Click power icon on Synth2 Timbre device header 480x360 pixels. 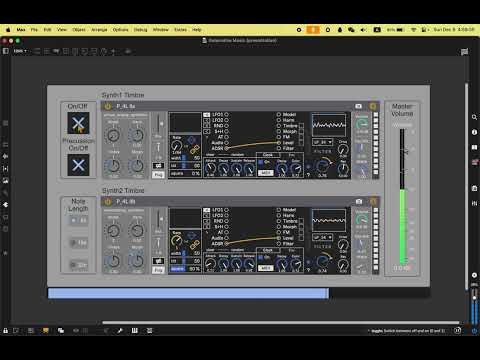tap(108, 202)
